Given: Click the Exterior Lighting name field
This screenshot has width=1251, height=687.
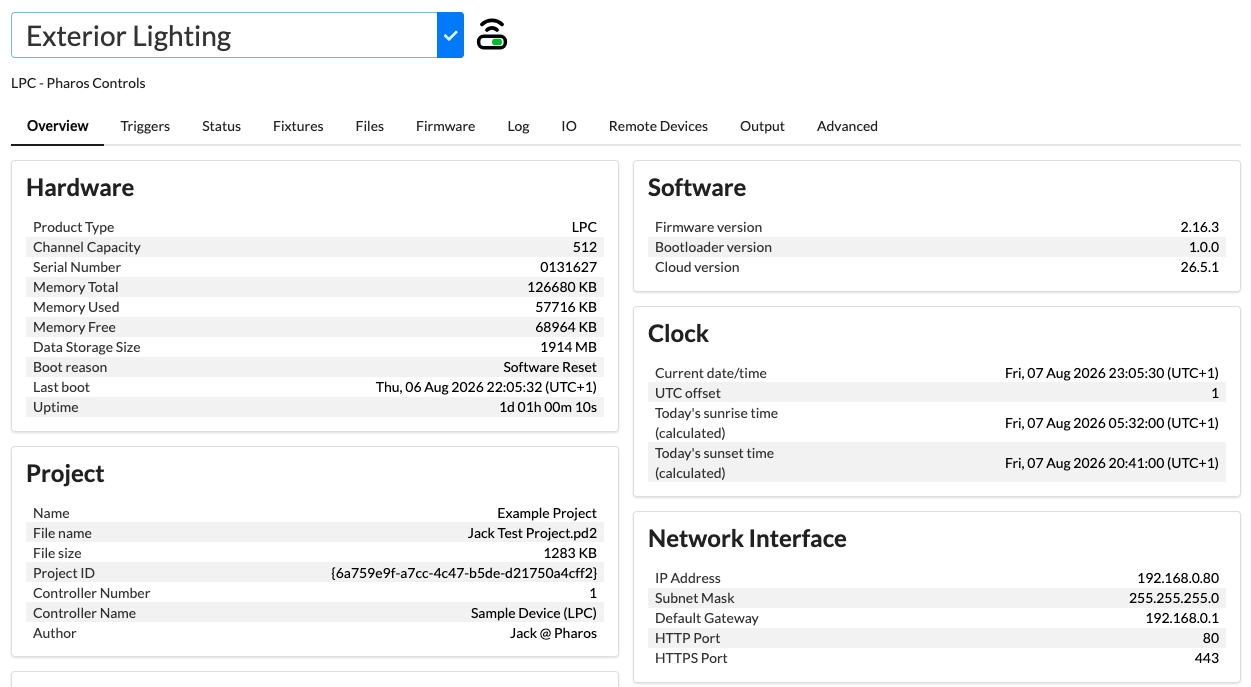Looking at the screenshot, I should [224, 35].
